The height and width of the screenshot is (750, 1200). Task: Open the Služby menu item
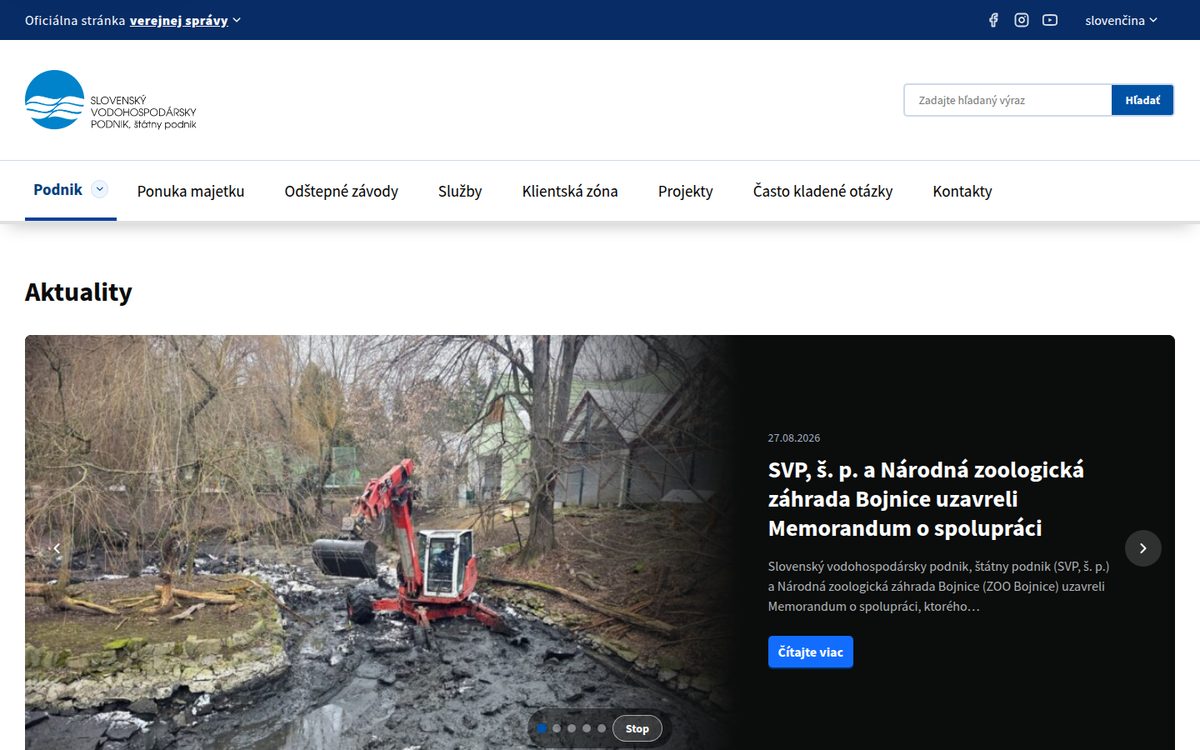click(x=460, y=191)
